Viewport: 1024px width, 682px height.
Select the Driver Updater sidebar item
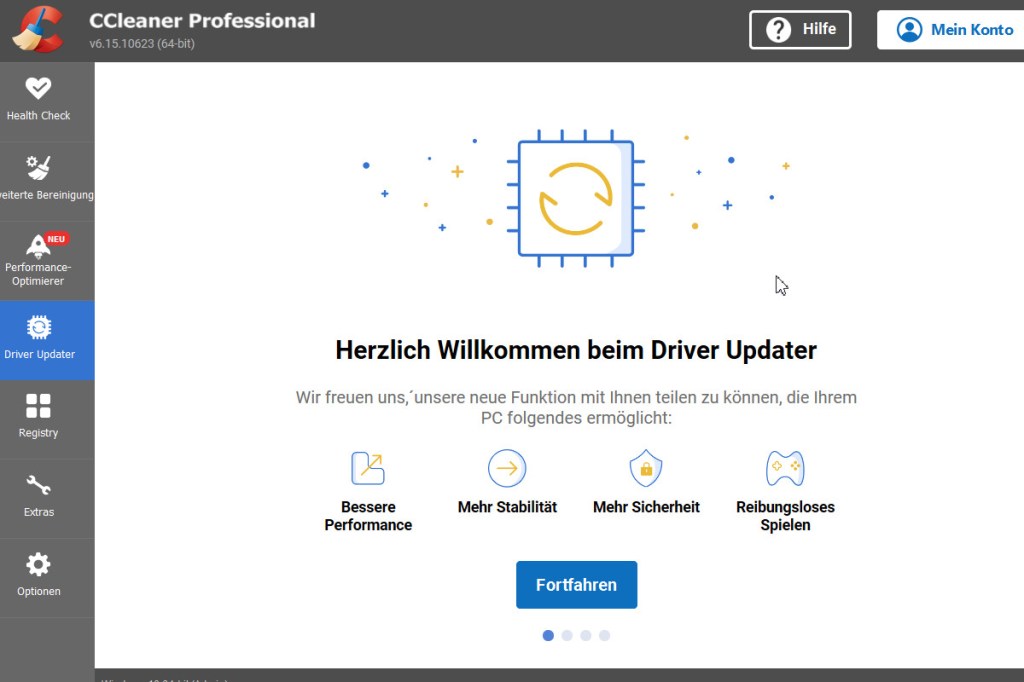(47, 340)
